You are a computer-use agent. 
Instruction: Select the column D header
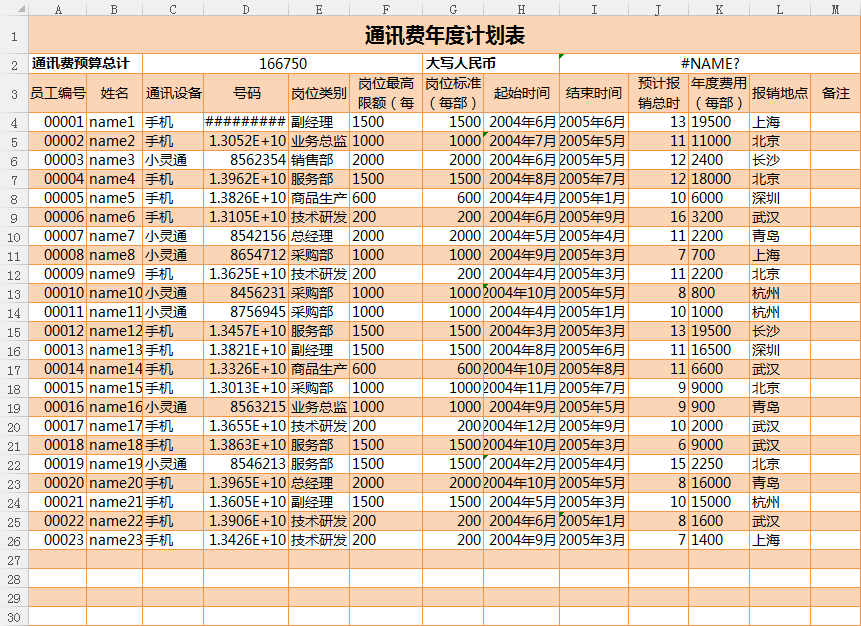(x=246, y=9)
